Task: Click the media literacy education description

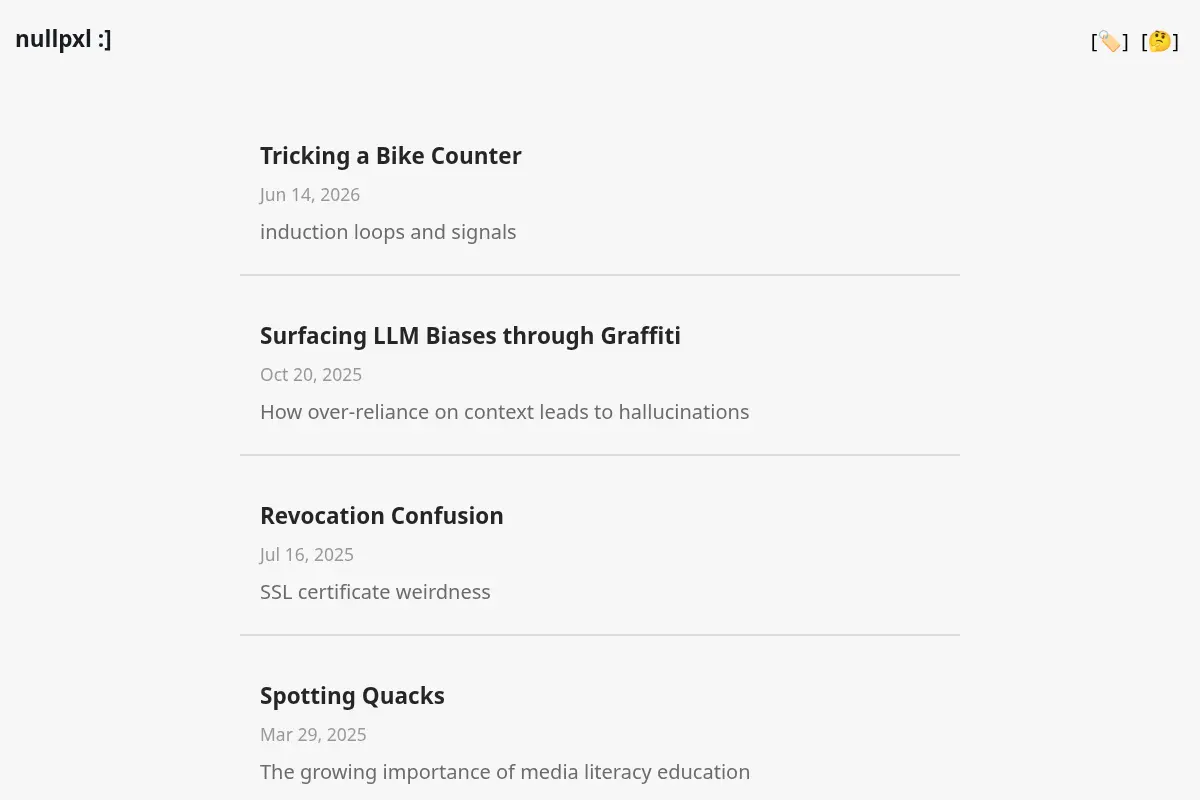Action: click(505, 772)
